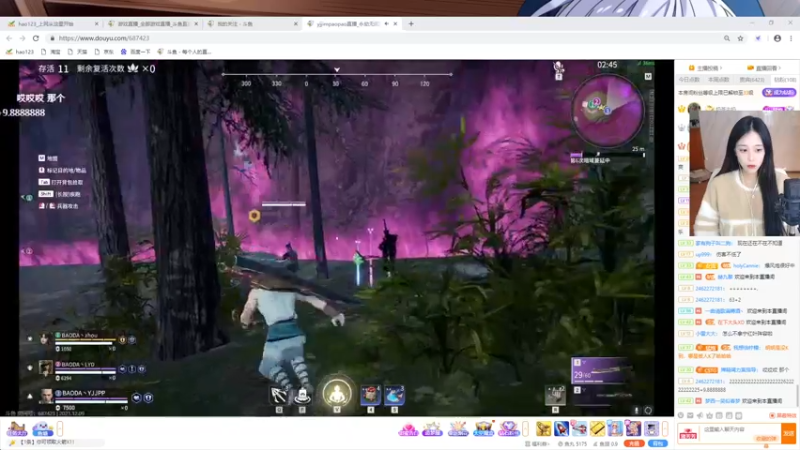Image resolution: width=800 pixels, height=450 pixels.
Task: Click the orange 充值 recharge button
Action: pyautogui.click(x=634, y=443)
